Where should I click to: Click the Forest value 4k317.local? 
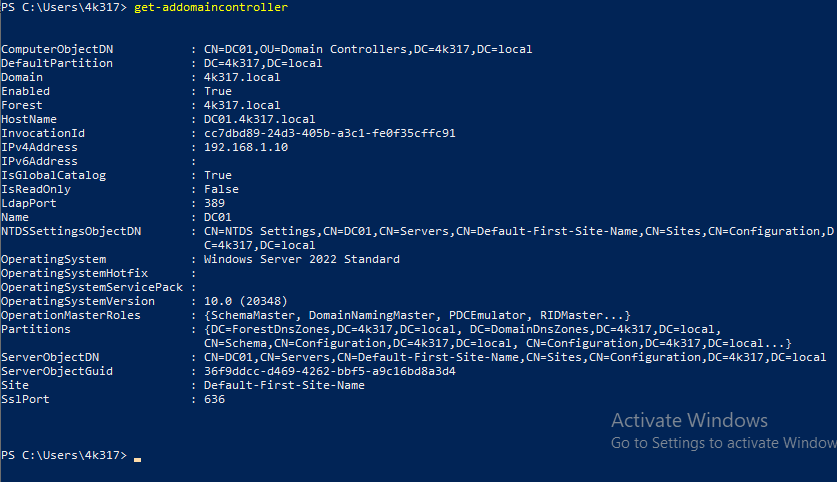click(x=242, y=105)
